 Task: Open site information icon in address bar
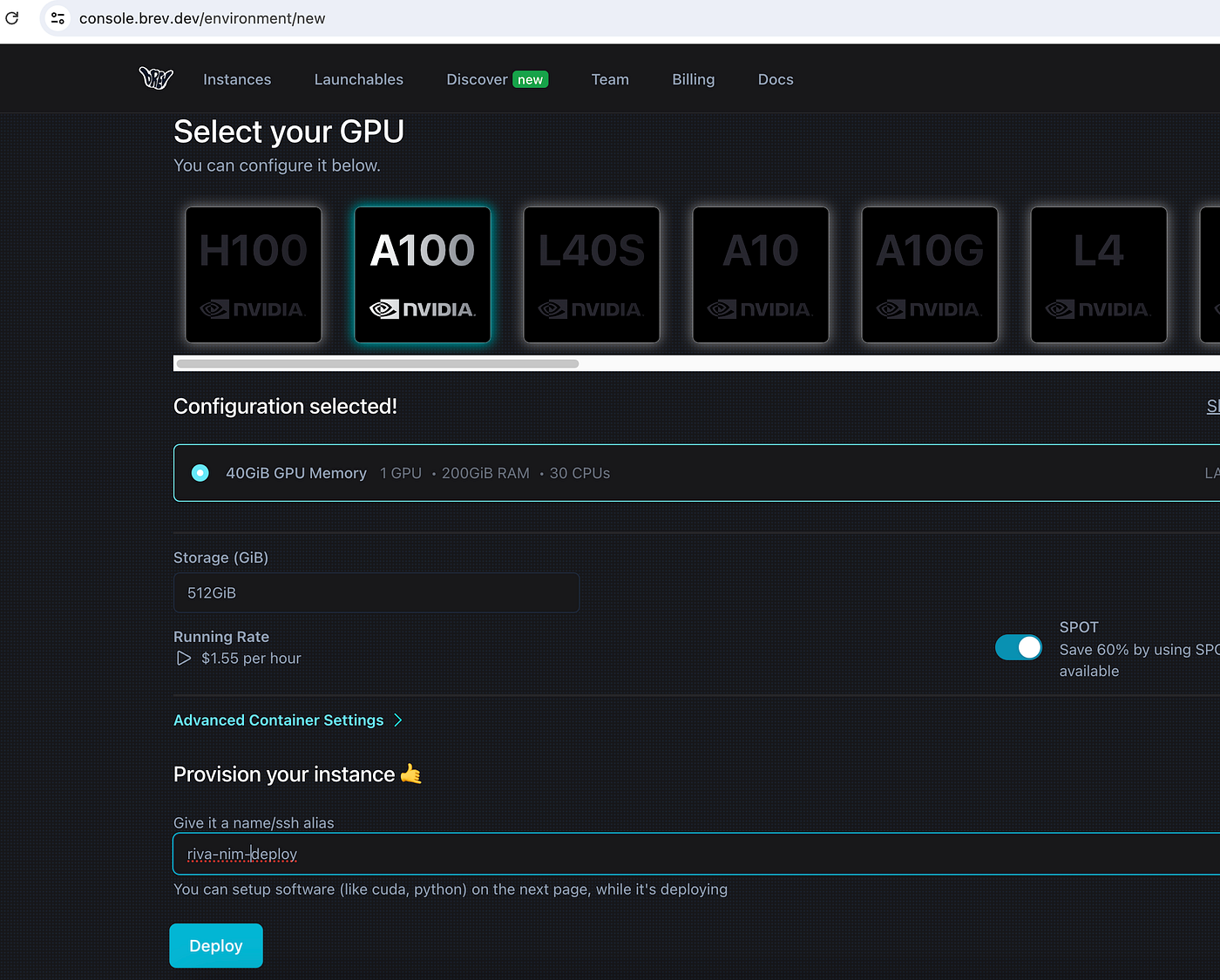point(58,18)
